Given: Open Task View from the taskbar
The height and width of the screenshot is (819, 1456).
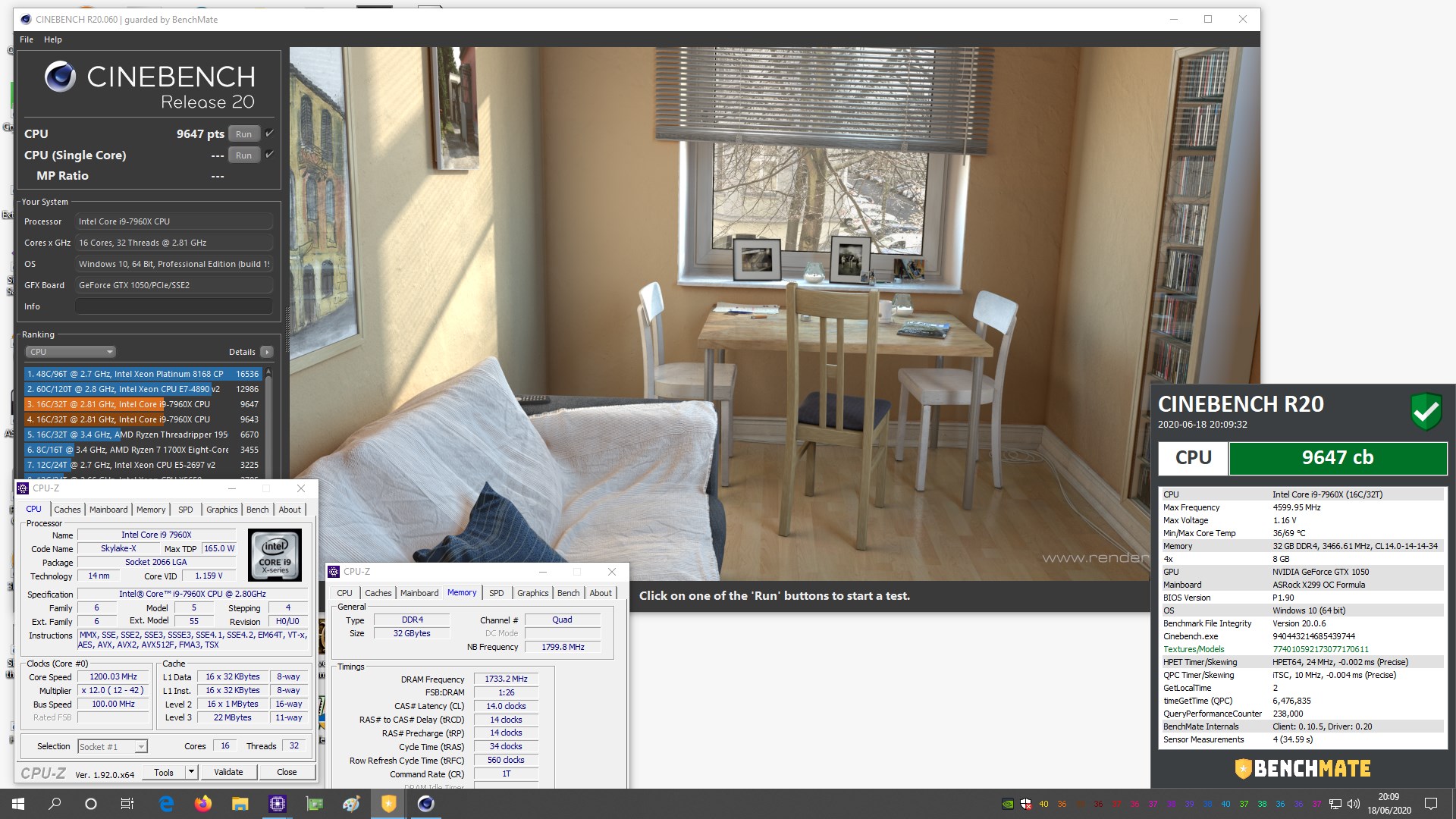Looking at the screenshot, I should (x=127, y=804).
